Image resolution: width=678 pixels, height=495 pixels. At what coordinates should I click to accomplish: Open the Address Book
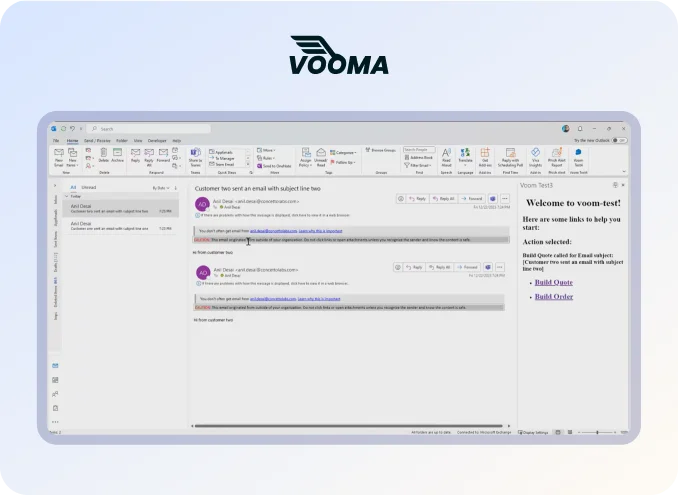pos(419,157)
